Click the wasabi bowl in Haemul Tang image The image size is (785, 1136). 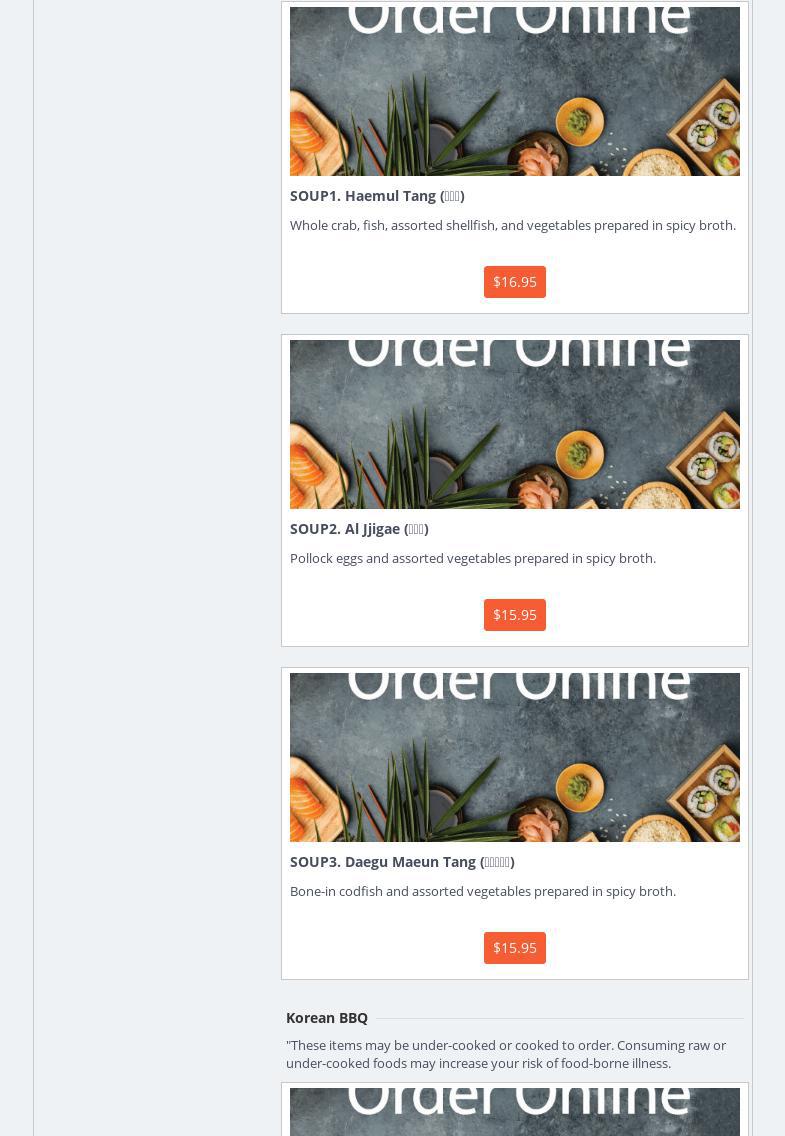[579, 121]
